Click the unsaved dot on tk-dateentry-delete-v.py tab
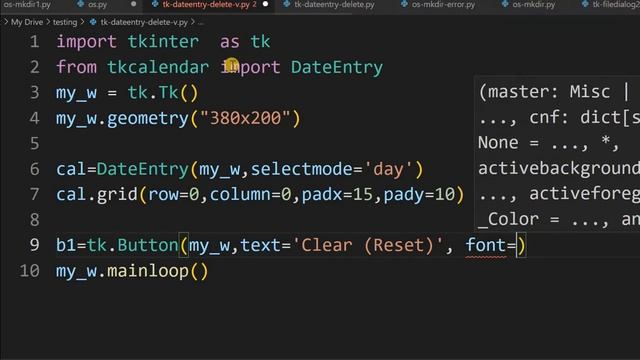 (x=265, y=4)
